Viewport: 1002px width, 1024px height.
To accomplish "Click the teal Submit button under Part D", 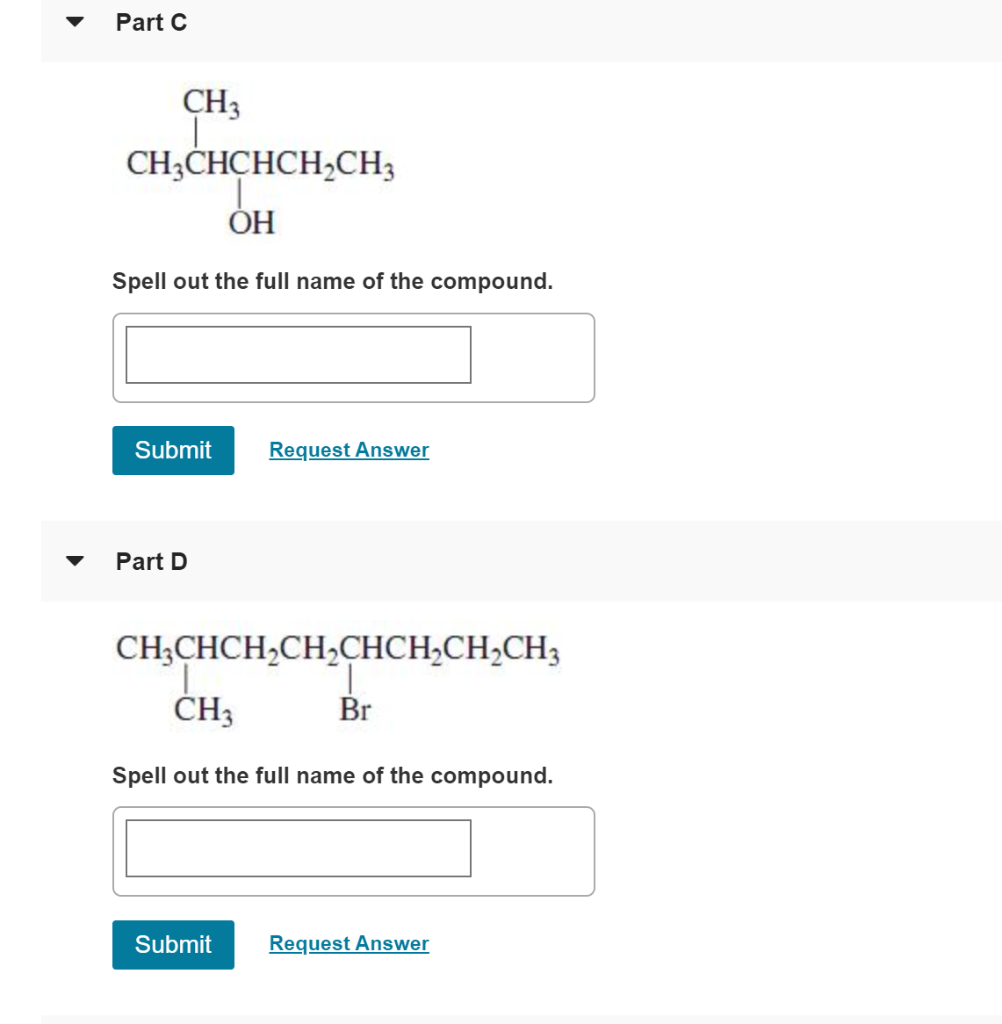I will [x=172, y=944].
